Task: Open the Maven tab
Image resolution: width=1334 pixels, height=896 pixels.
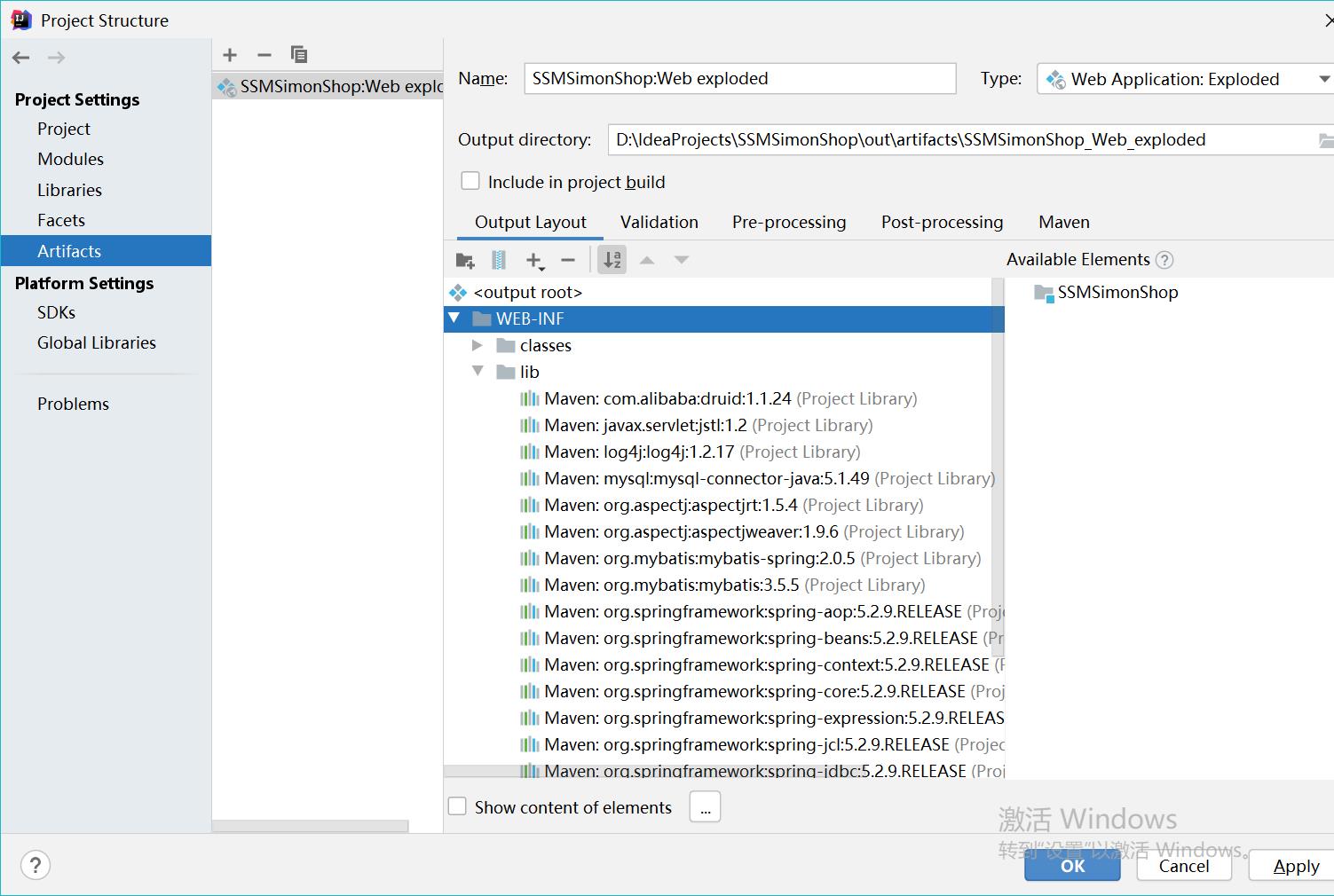Action: tap(1064, 222)
